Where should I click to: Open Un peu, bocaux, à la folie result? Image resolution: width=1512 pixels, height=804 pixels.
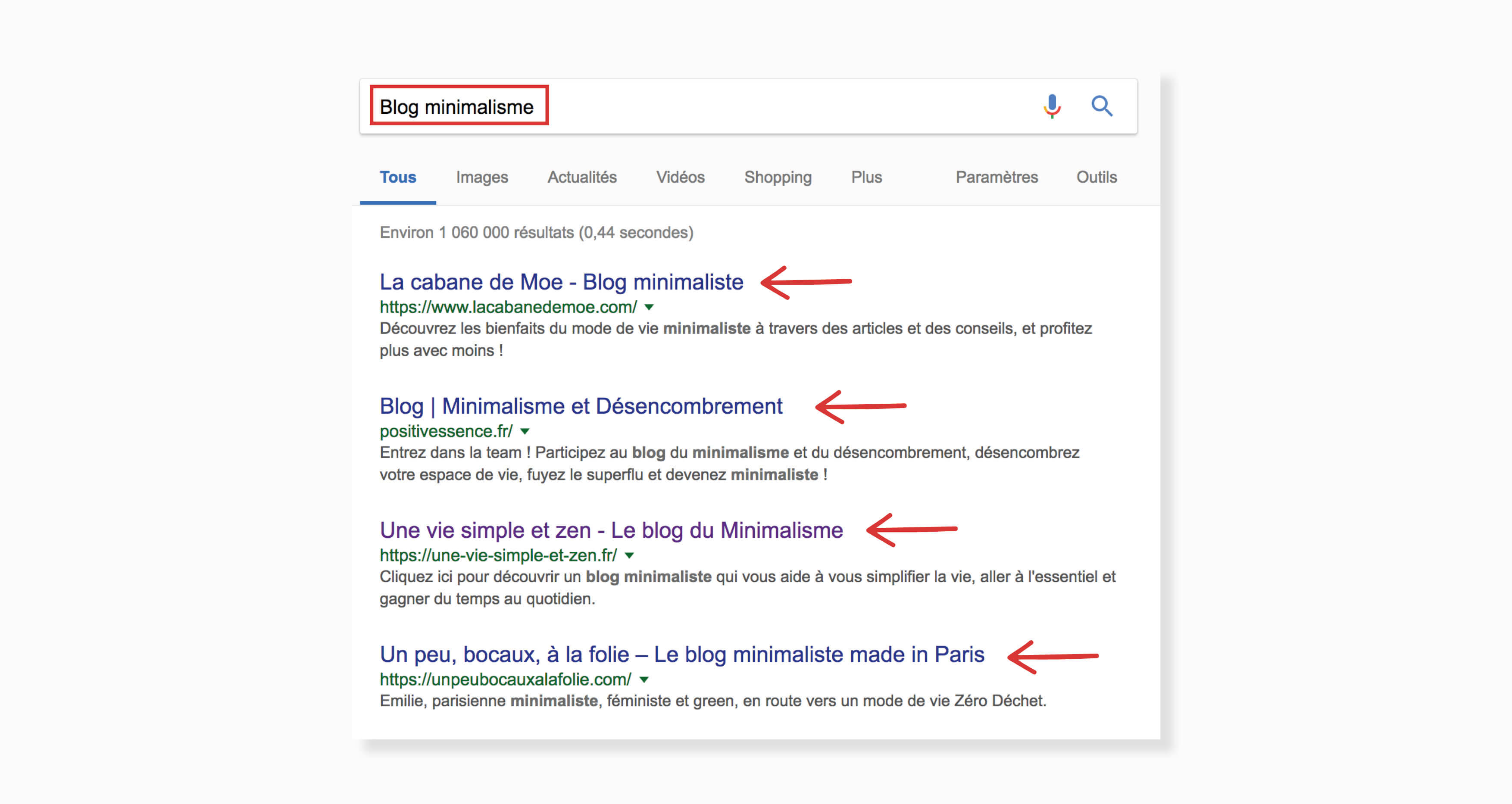(681, 654)
